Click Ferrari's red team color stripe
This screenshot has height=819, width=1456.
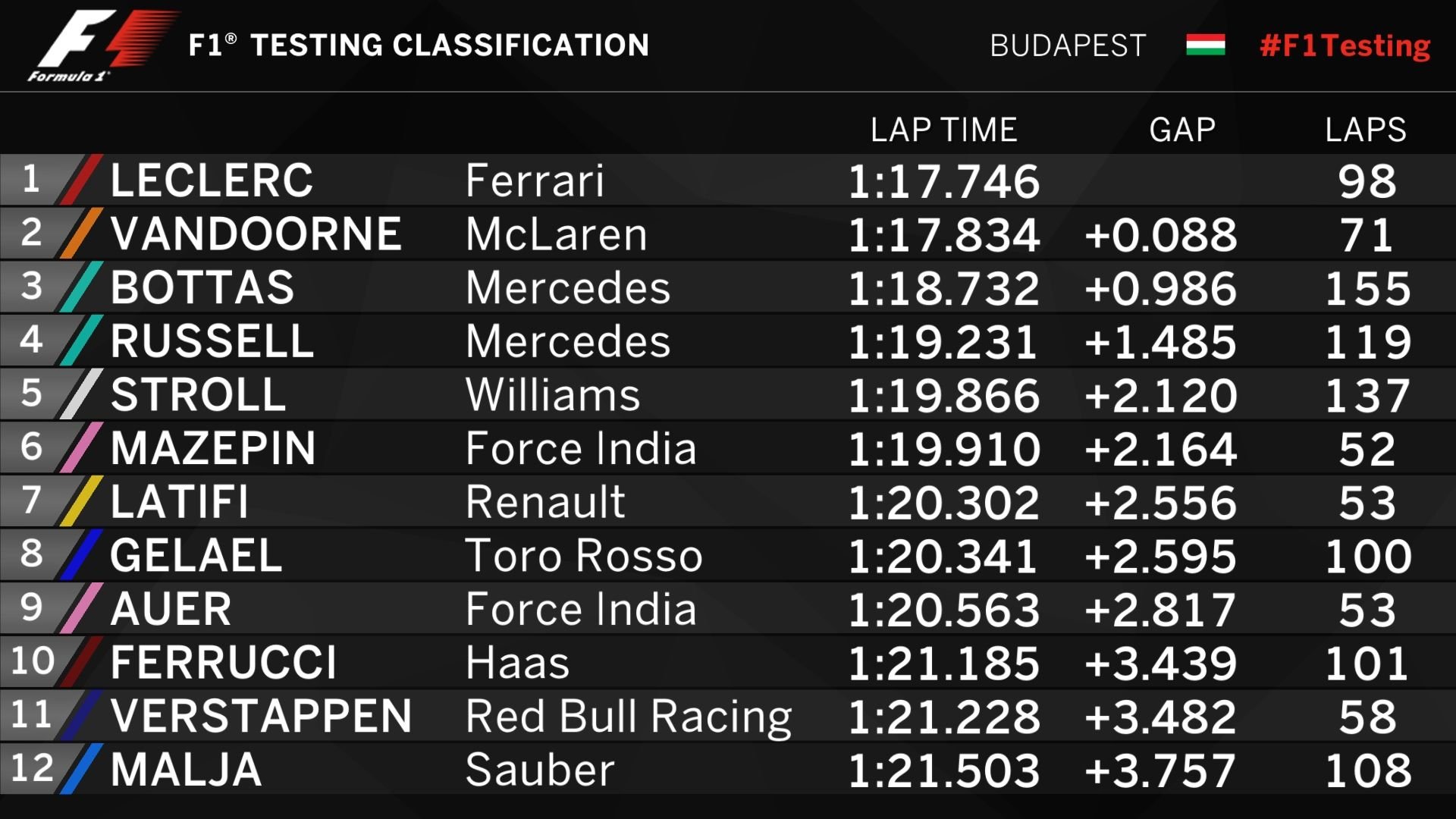coord(82,180)
